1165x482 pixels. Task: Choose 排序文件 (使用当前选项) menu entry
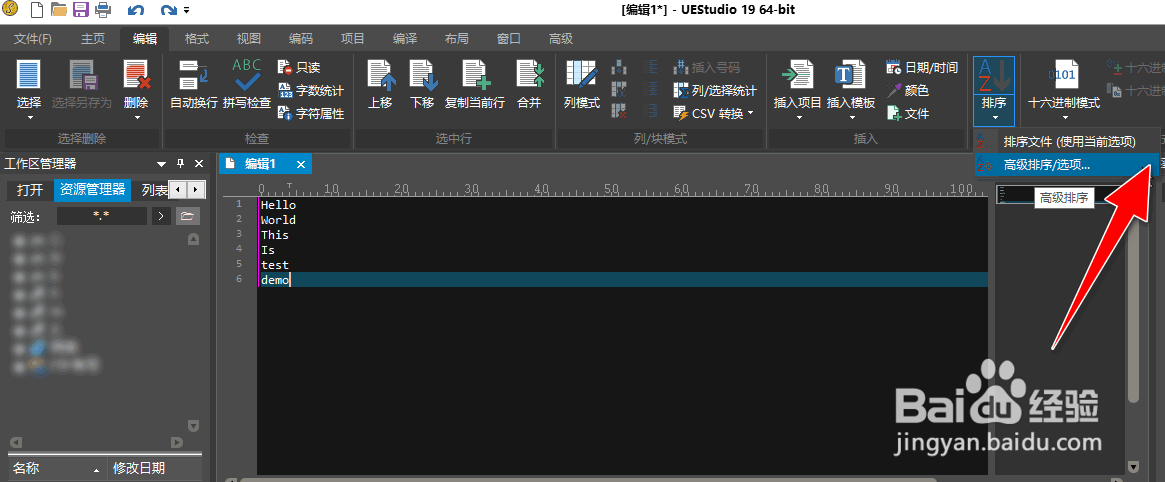click(1069, 142)
